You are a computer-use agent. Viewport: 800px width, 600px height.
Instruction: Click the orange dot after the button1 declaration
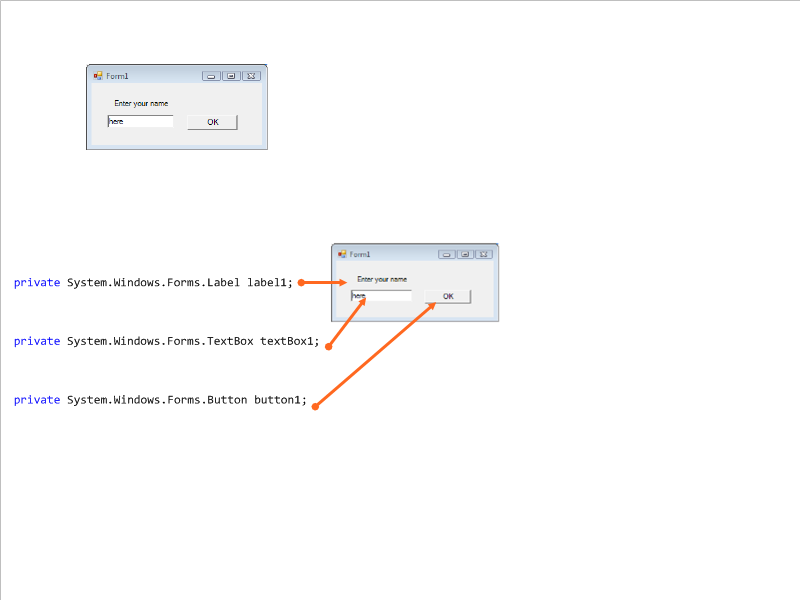click(x=315, y=406)
